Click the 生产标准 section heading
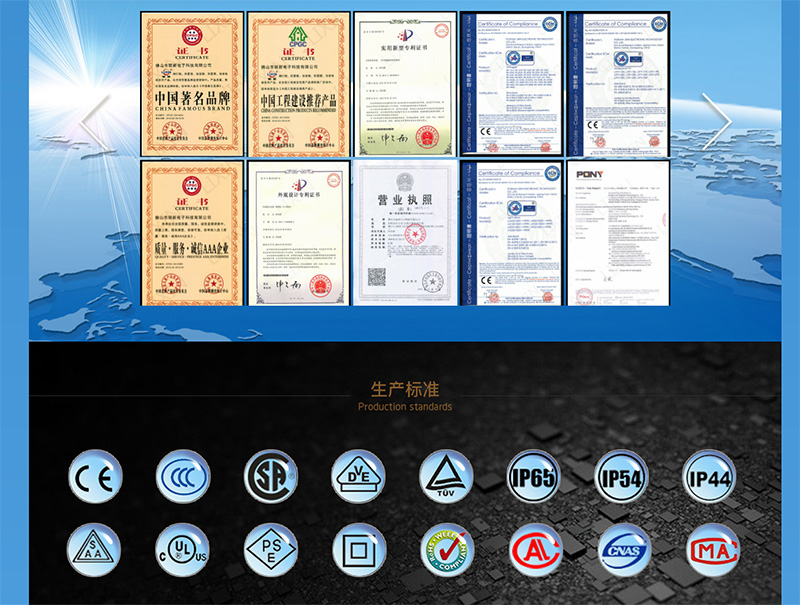800x605 pixels. coord(405,389)
